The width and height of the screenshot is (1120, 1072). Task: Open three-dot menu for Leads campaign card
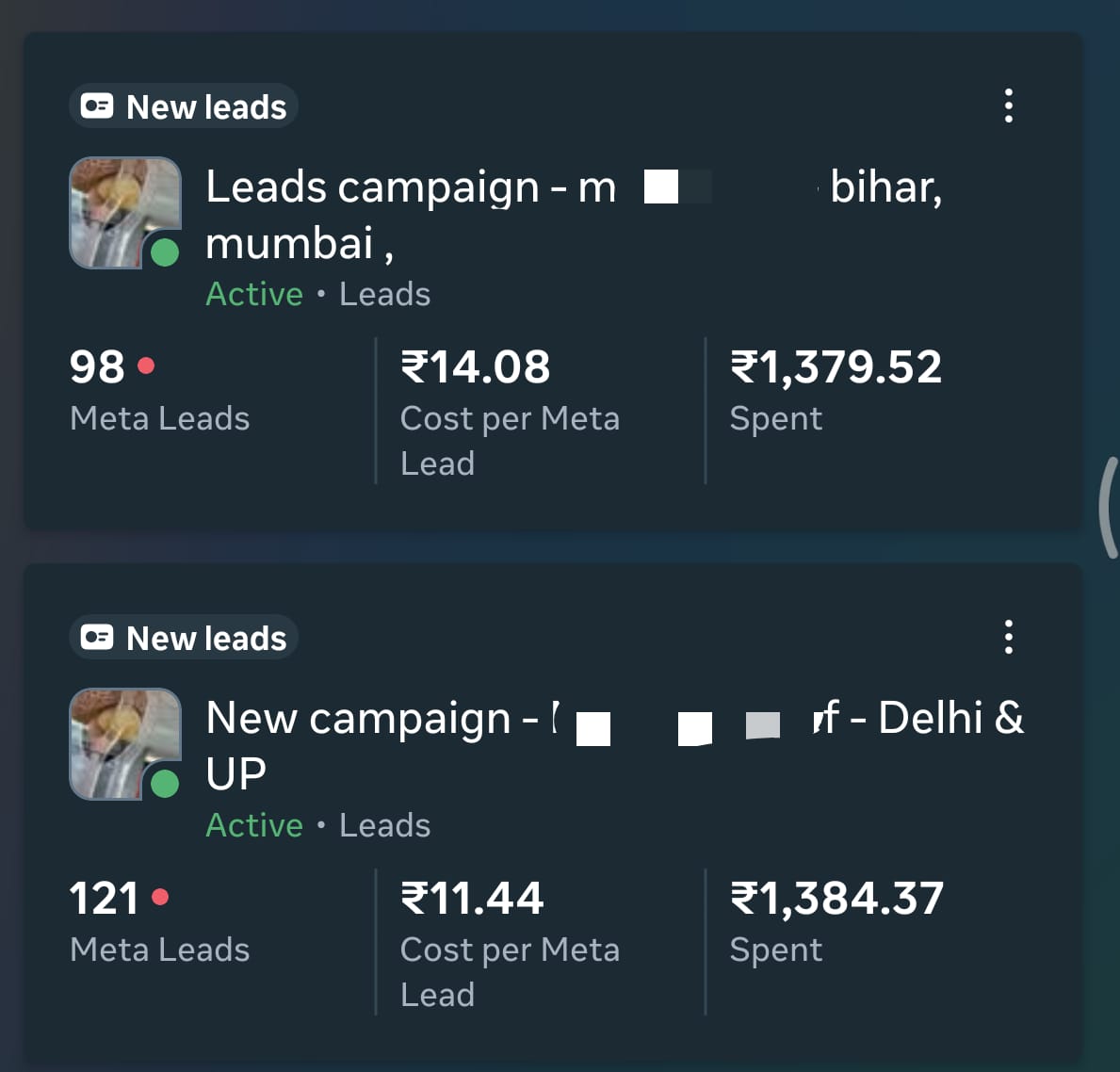(x=1008, y=106)
